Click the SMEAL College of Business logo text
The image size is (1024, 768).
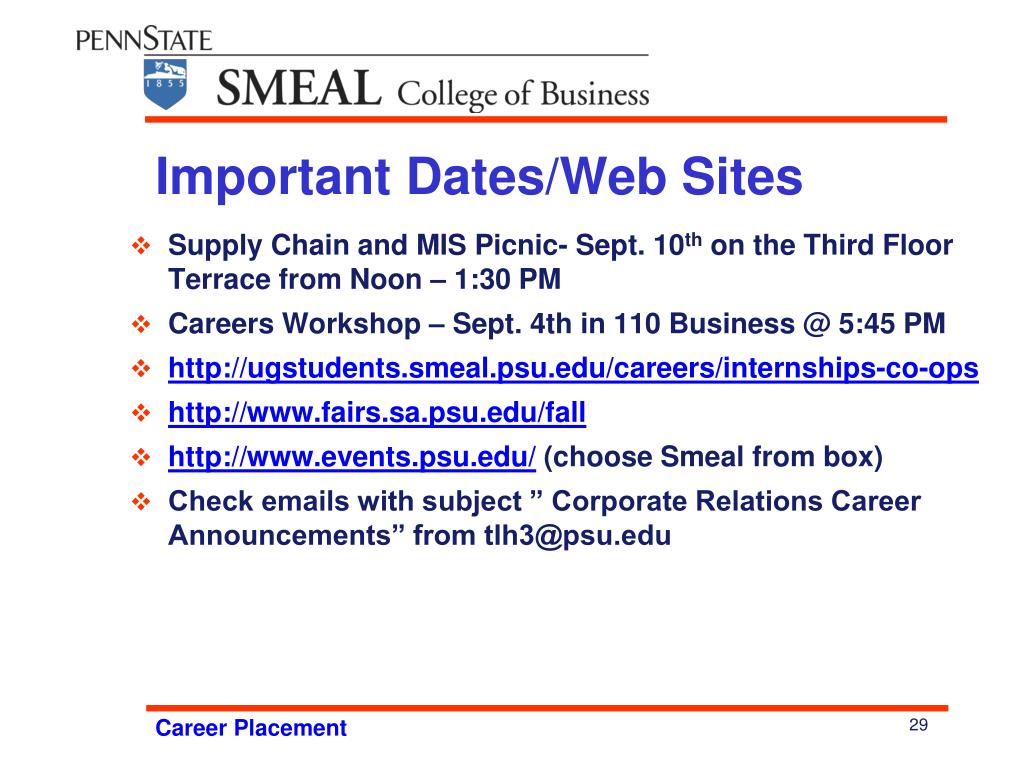coord(433,89)
